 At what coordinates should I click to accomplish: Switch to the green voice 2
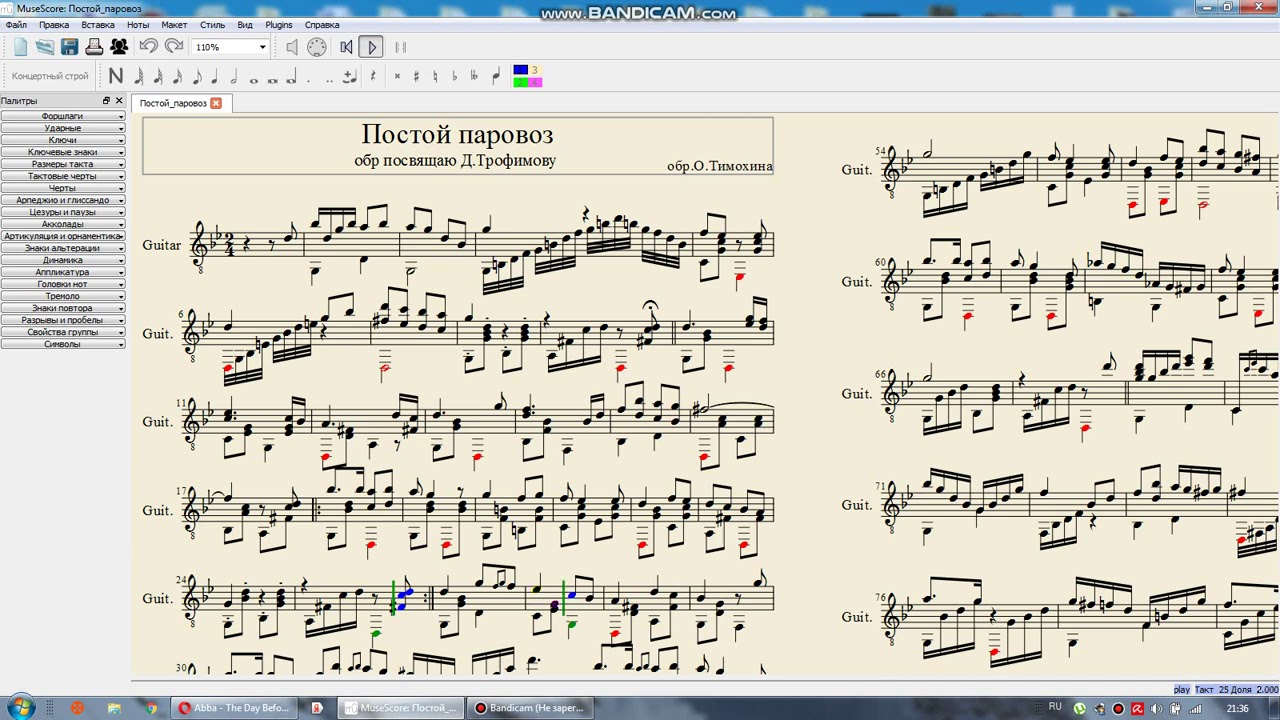[x=520, y=82]
